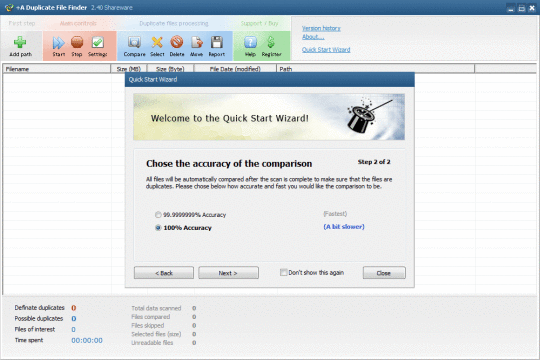Sort by the Filename column header

57,69
